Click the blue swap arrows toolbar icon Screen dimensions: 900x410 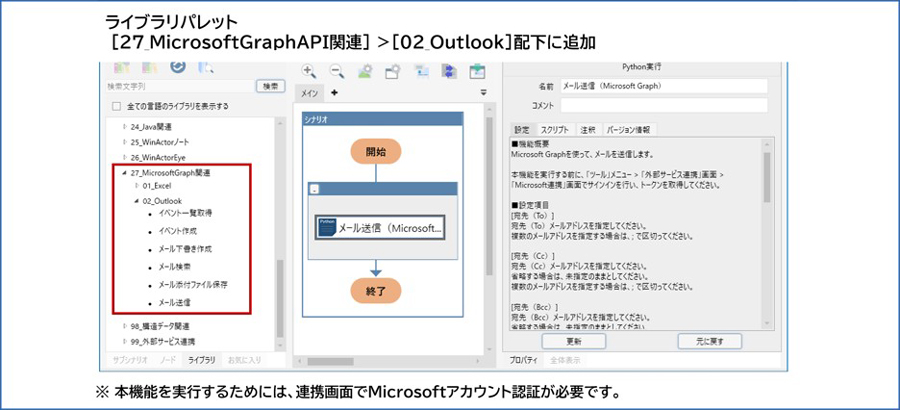point(449,71)
